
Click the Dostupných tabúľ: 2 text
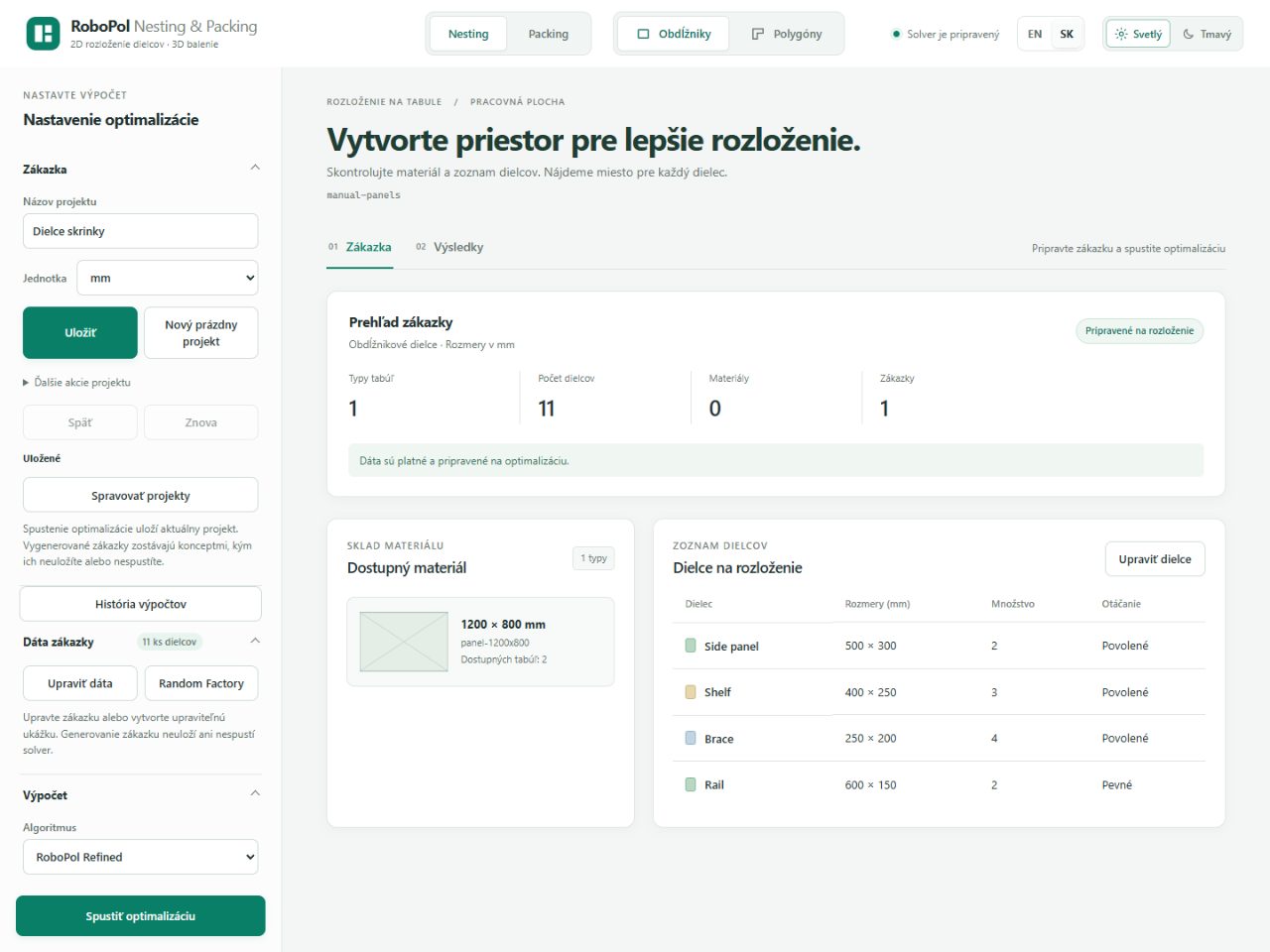point(503,659)
